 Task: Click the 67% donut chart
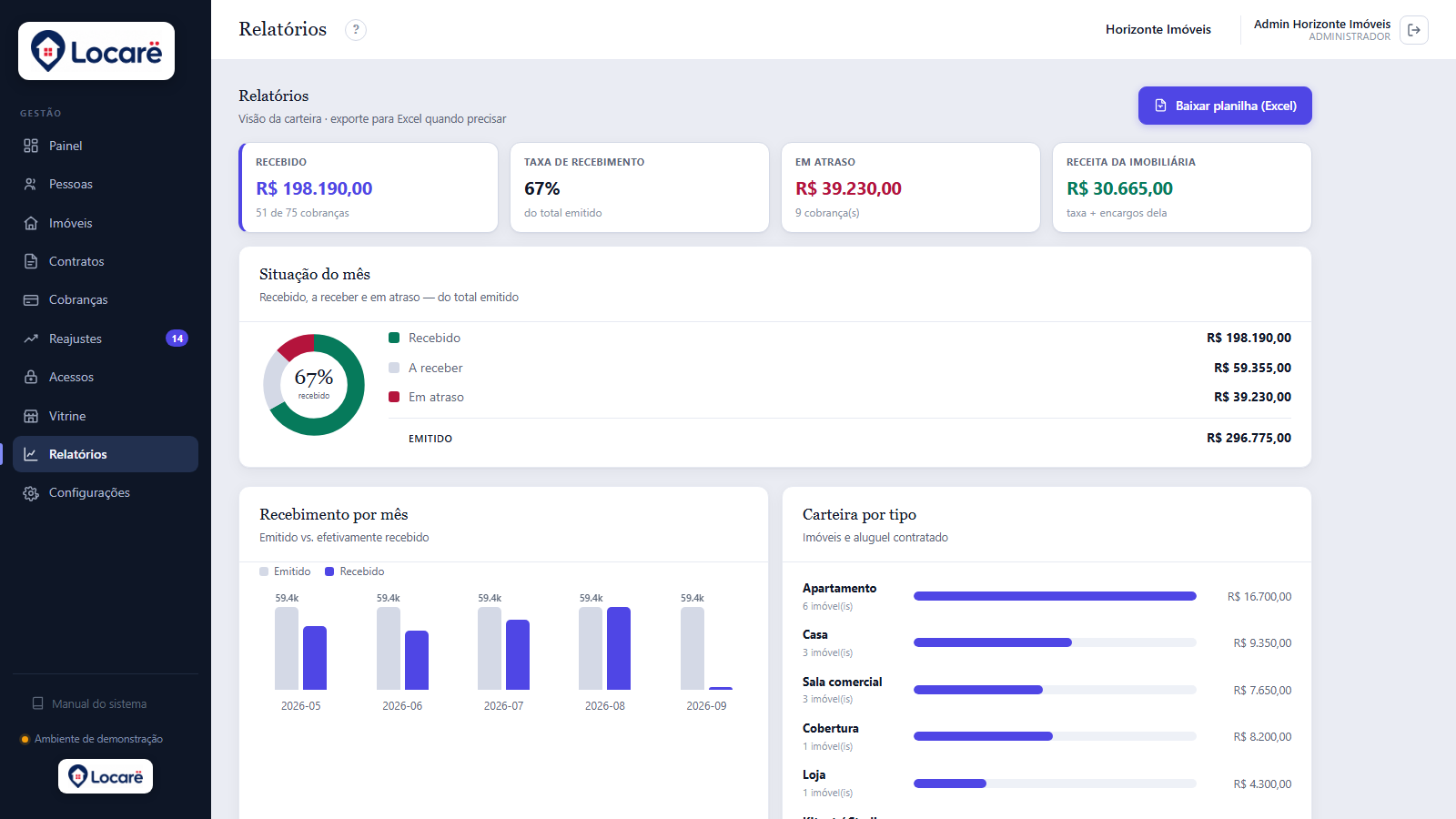(x=314, y=385)
